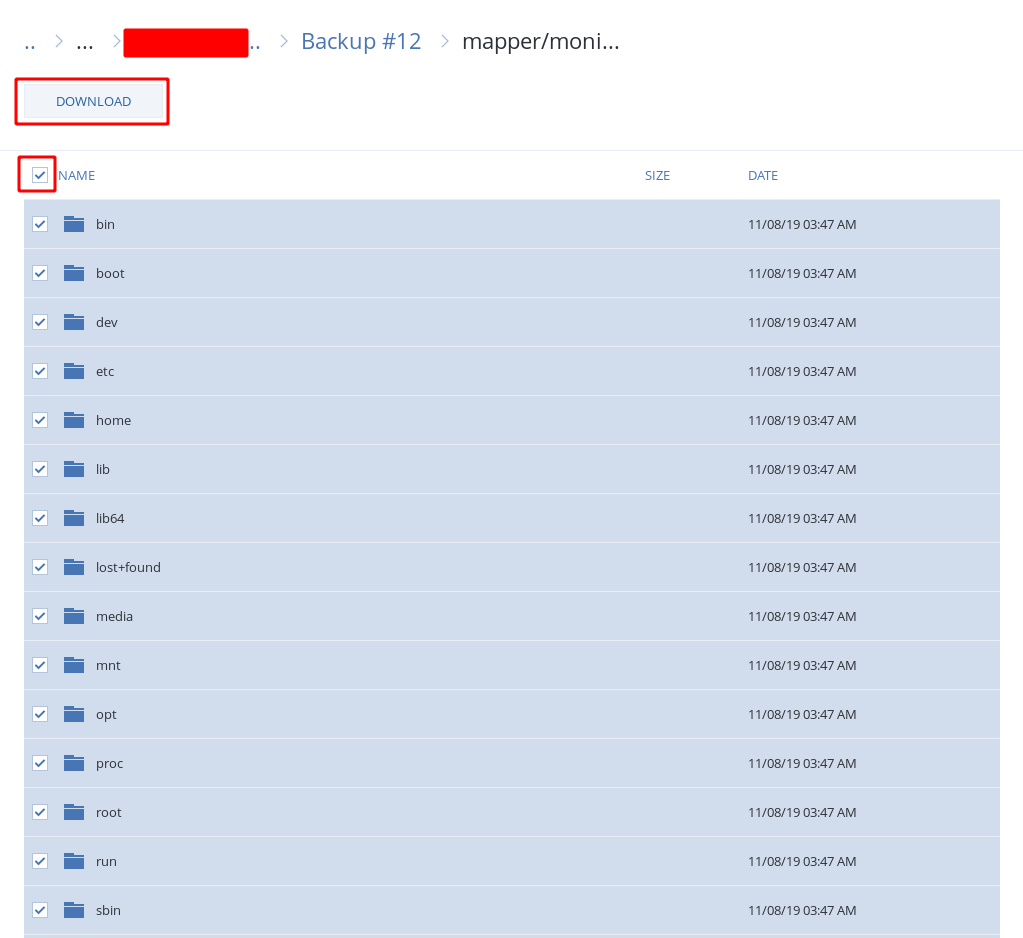The image size is (1023, 938).
Task: Uncheck the dev folder checkbox
Action: coord(40,322)
